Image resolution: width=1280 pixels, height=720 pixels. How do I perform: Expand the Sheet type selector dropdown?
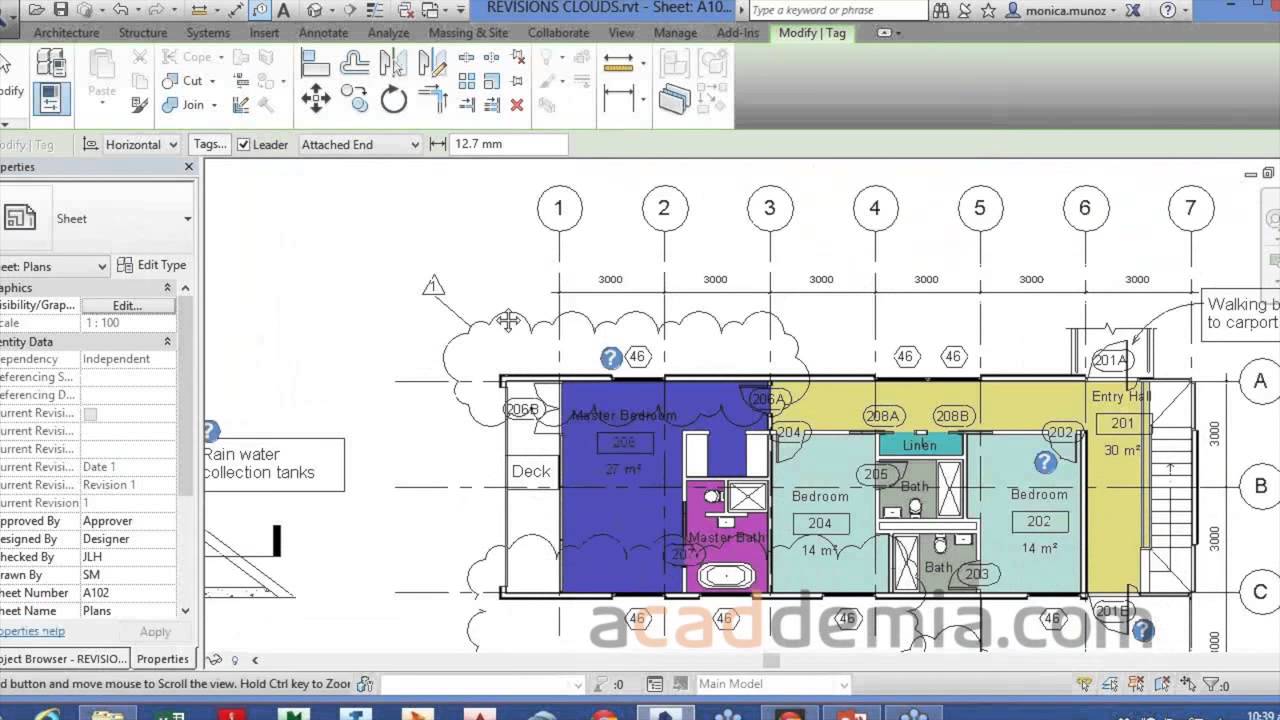tap(187, 219)
